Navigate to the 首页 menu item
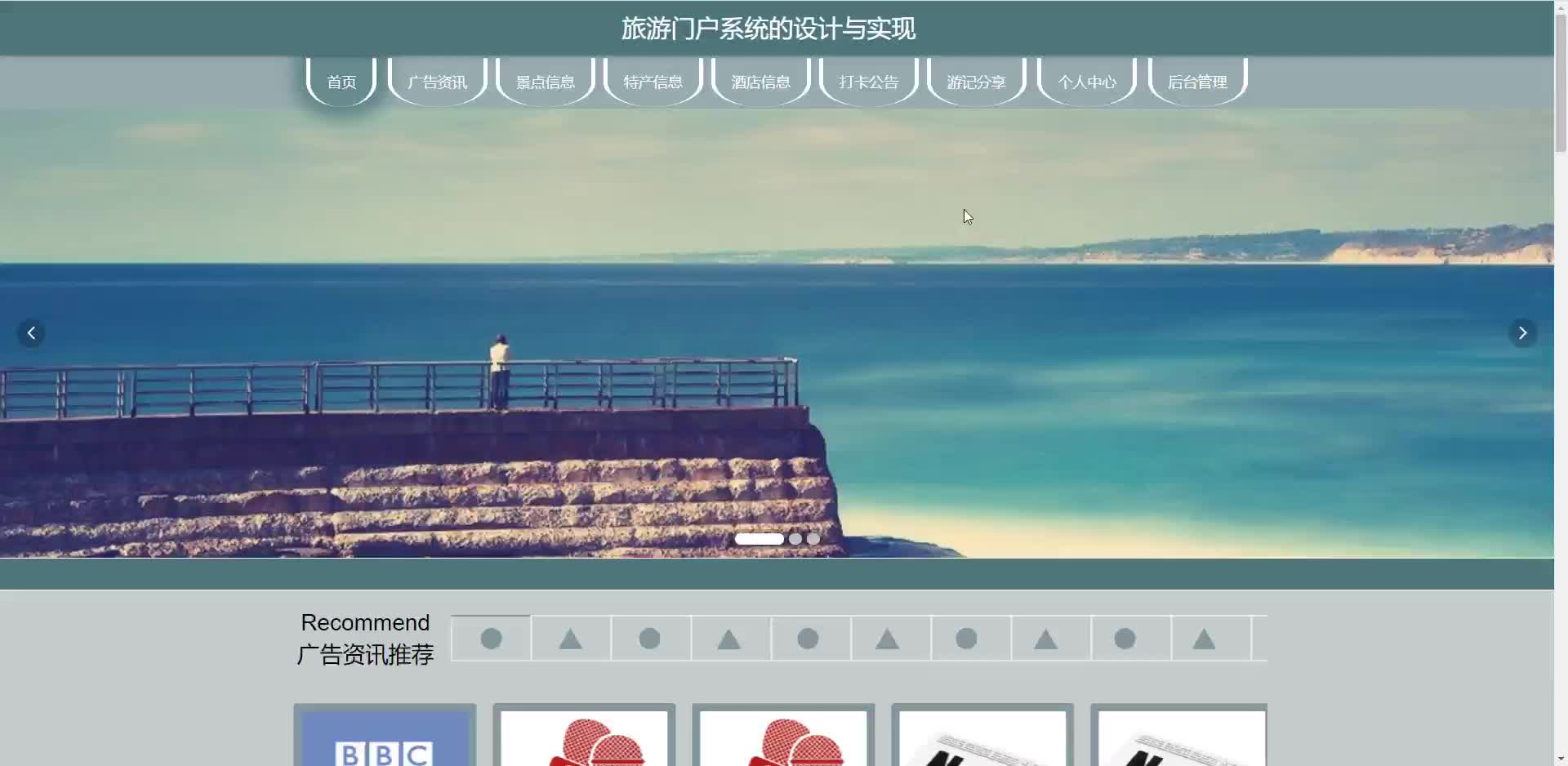1568x766 pixels. (x=341, y=82)
